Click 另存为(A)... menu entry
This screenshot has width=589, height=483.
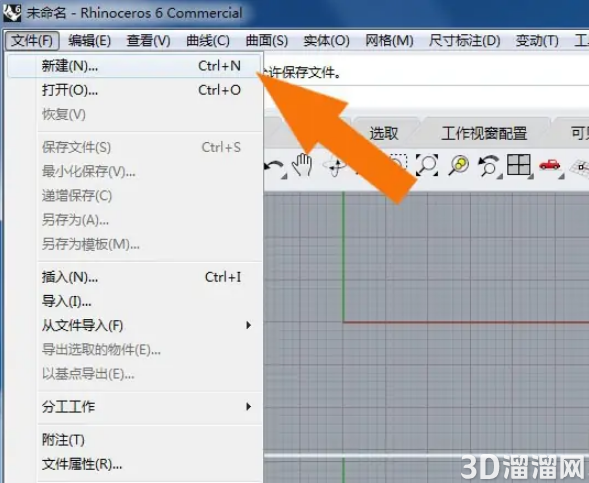click(134, 220)
